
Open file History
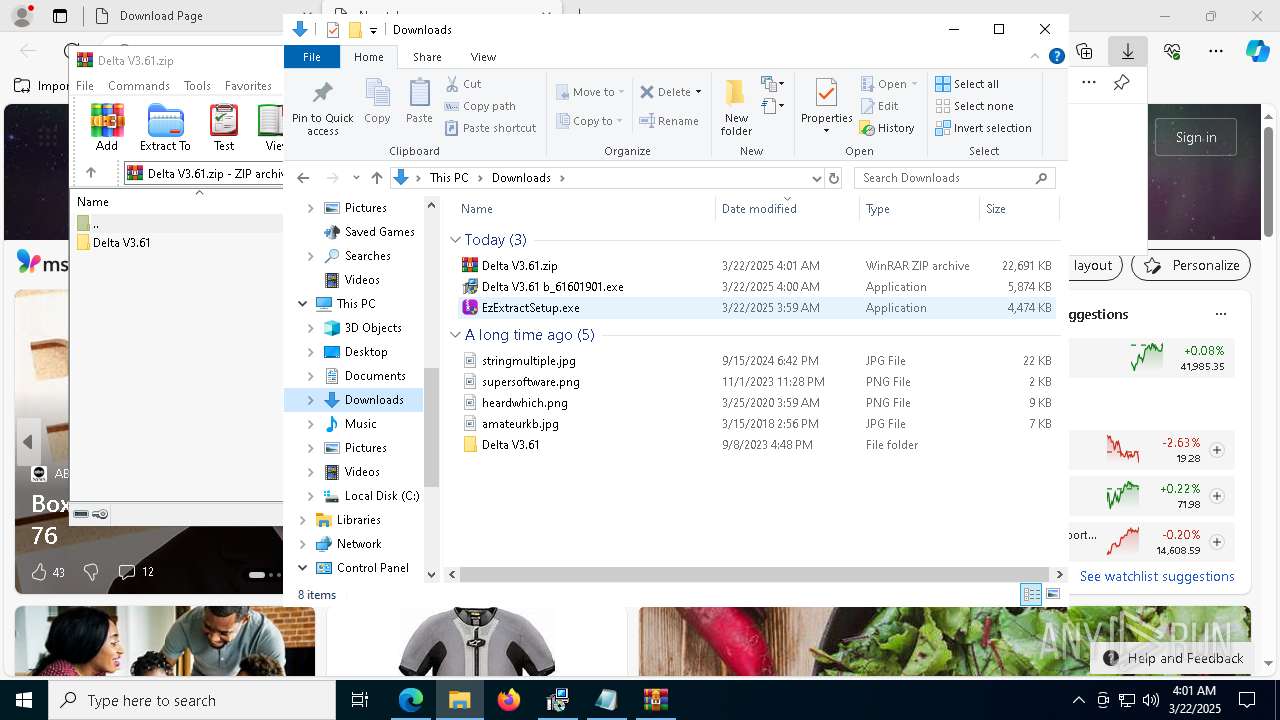point(887,128)
